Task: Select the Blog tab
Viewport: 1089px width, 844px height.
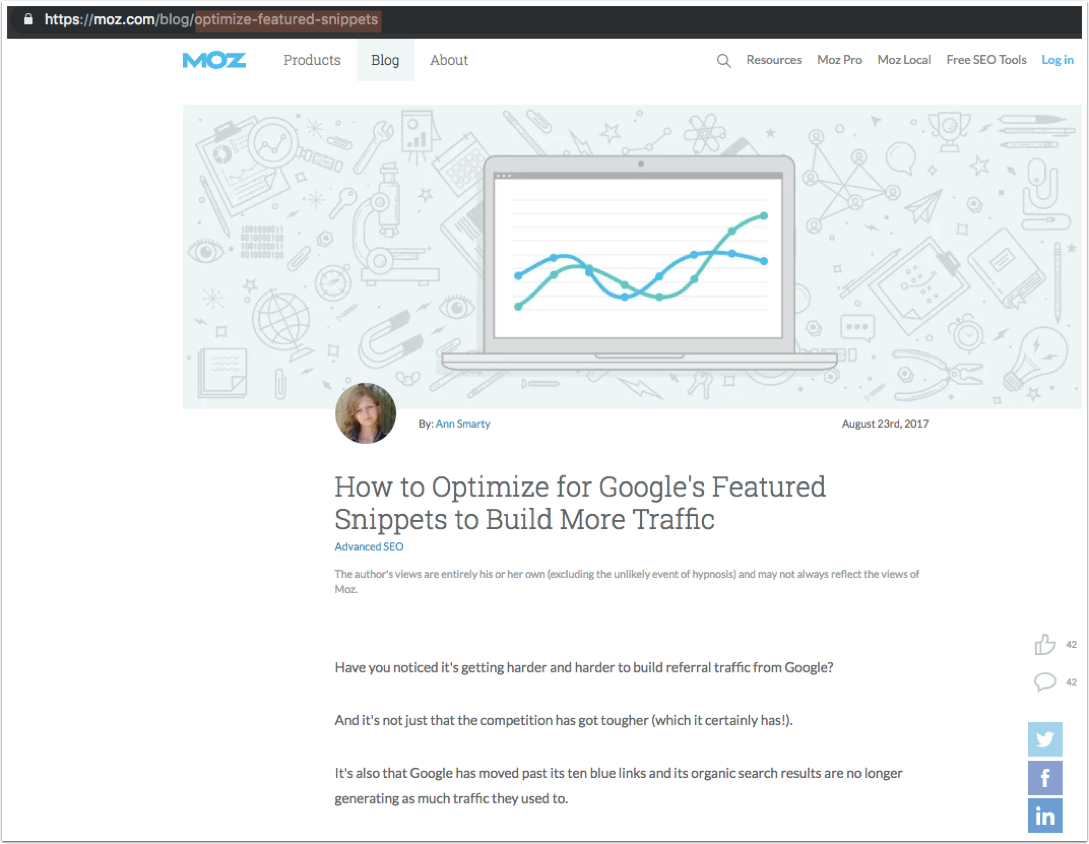Action: point(385,60)
